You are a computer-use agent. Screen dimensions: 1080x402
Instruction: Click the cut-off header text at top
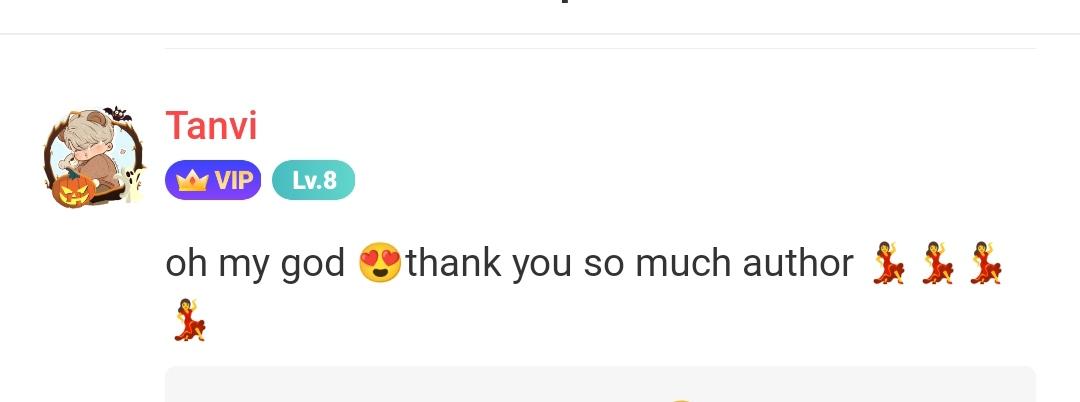click(x=565, y=2)
